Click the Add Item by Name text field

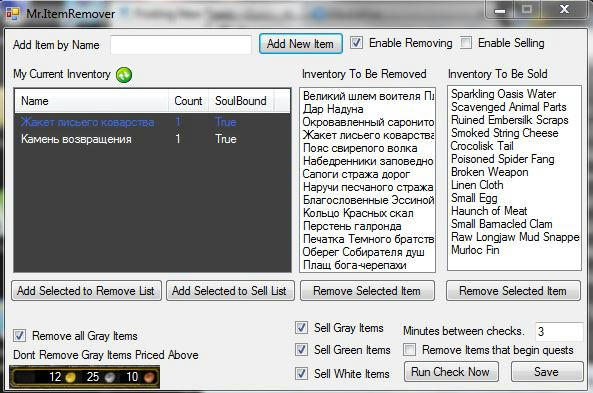point(181,45)
